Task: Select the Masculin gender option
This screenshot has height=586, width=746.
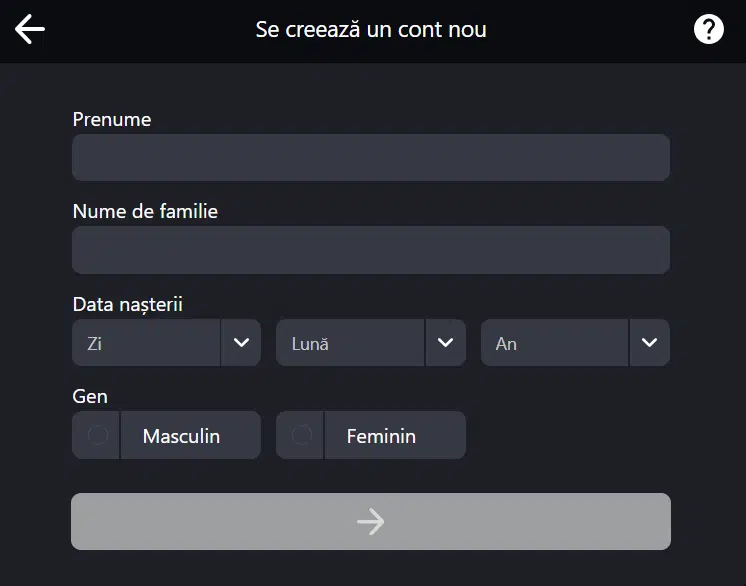Action: pos(167,435)
